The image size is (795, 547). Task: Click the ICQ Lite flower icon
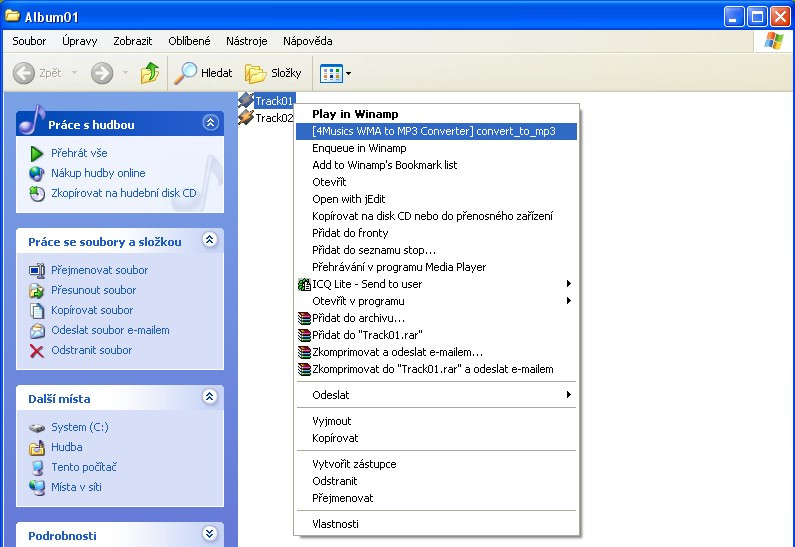coord(304,284)
